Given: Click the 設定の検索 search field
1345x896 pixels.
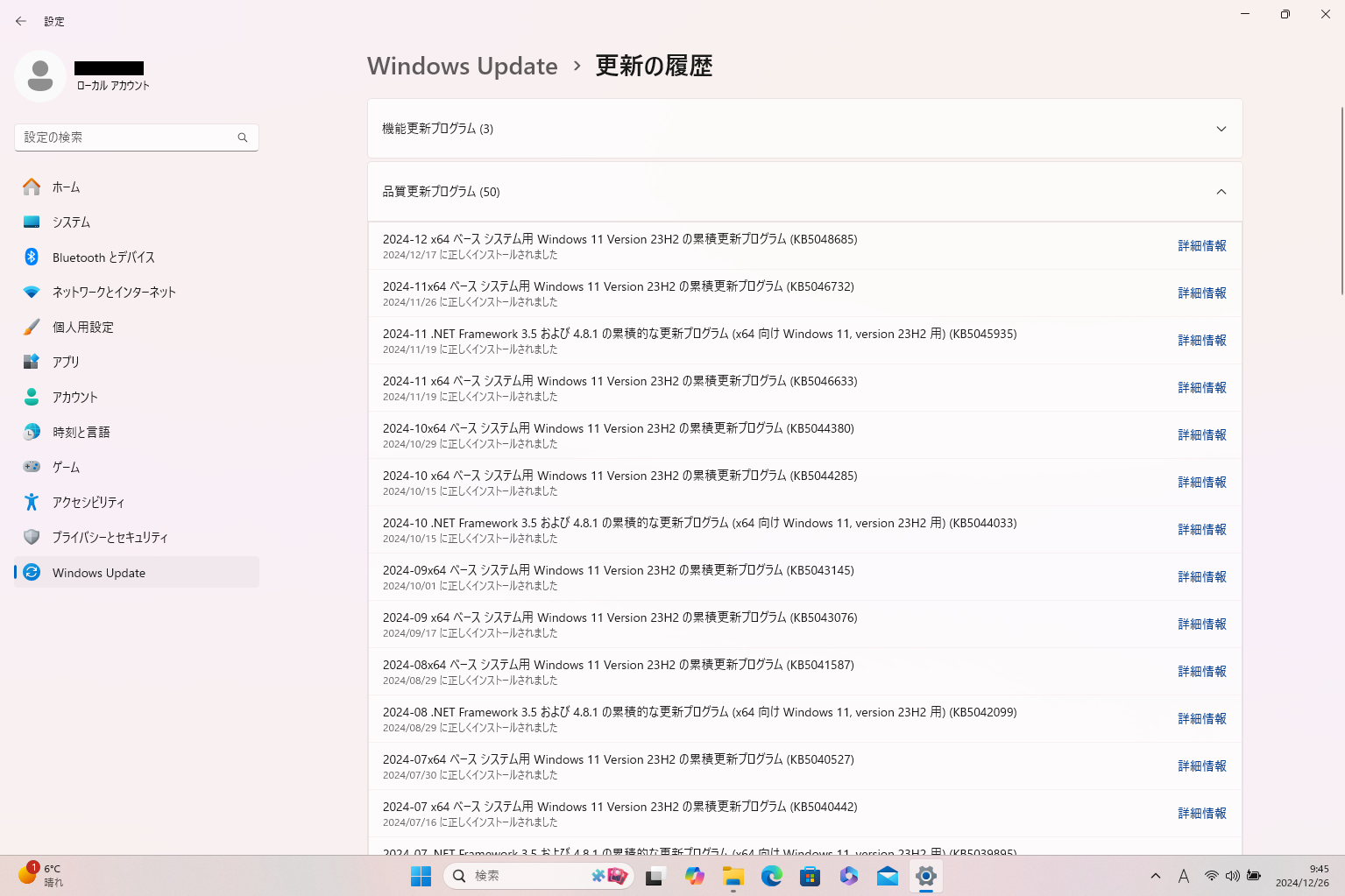Looking at the screenshot, I should coord(127,138).
